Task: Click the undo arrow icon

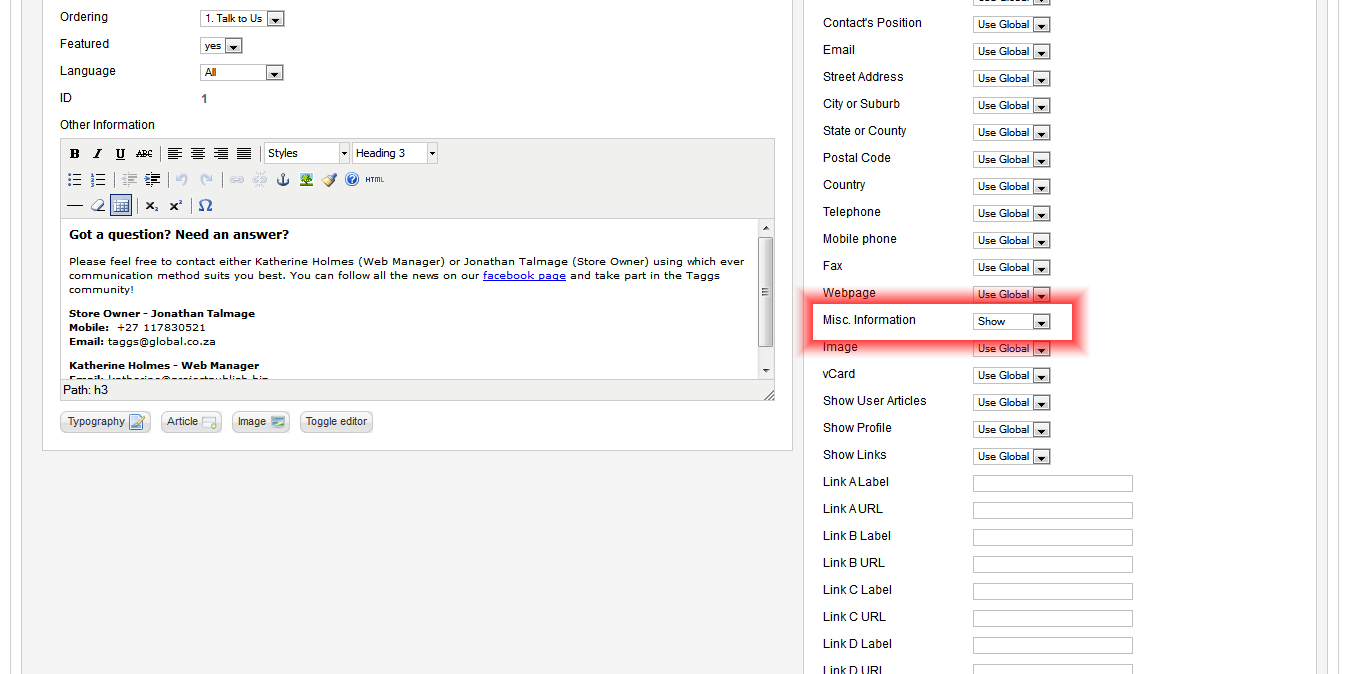Action: tap(182, 180)
